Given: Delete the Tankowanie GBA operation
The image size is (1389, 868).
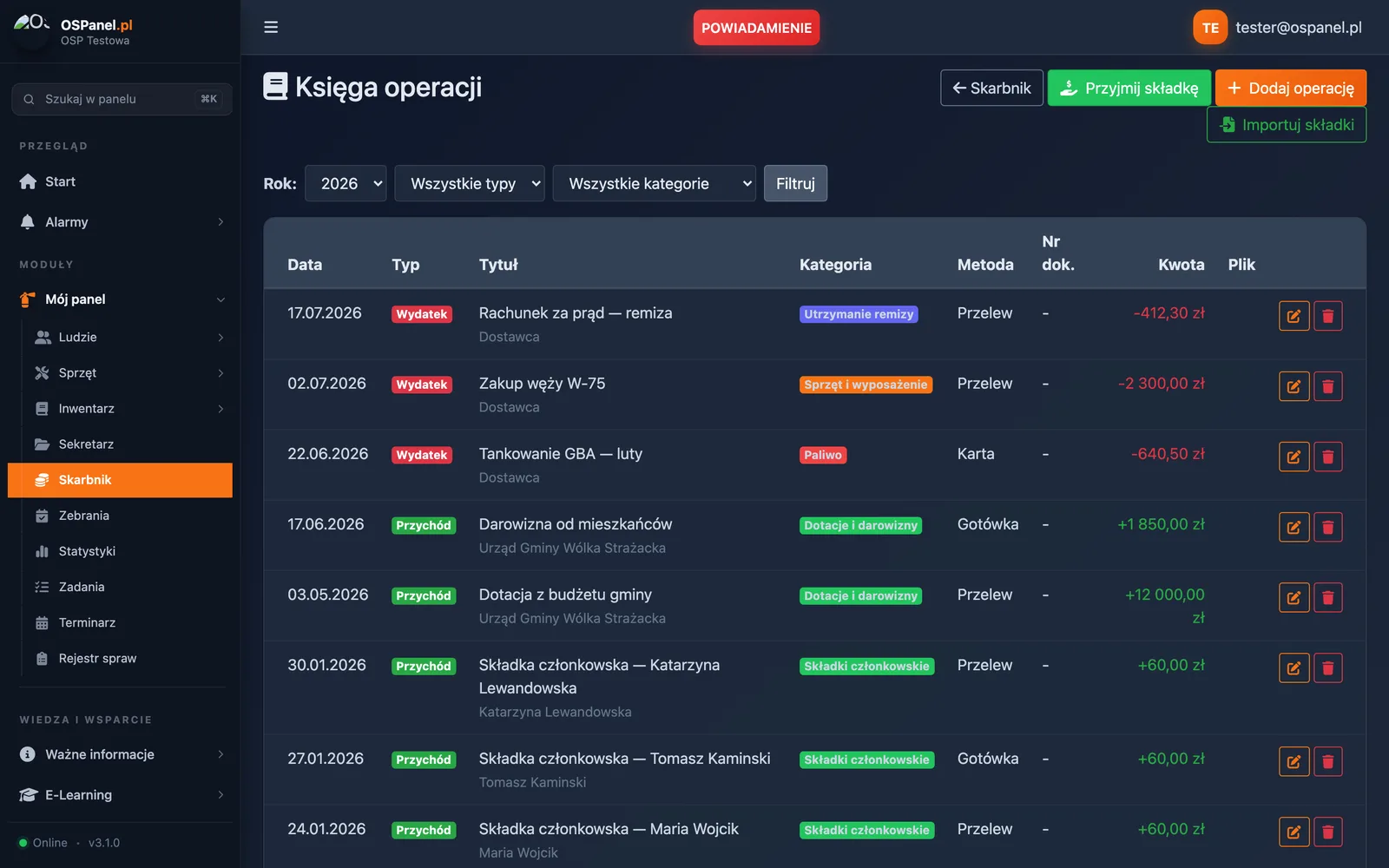Looking at the screenshot, I should [1327, 457].
